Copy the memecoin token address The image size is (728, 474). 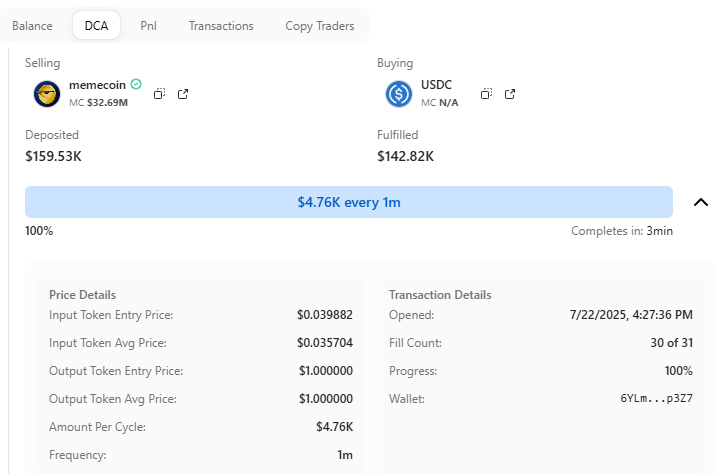point(159,94)
